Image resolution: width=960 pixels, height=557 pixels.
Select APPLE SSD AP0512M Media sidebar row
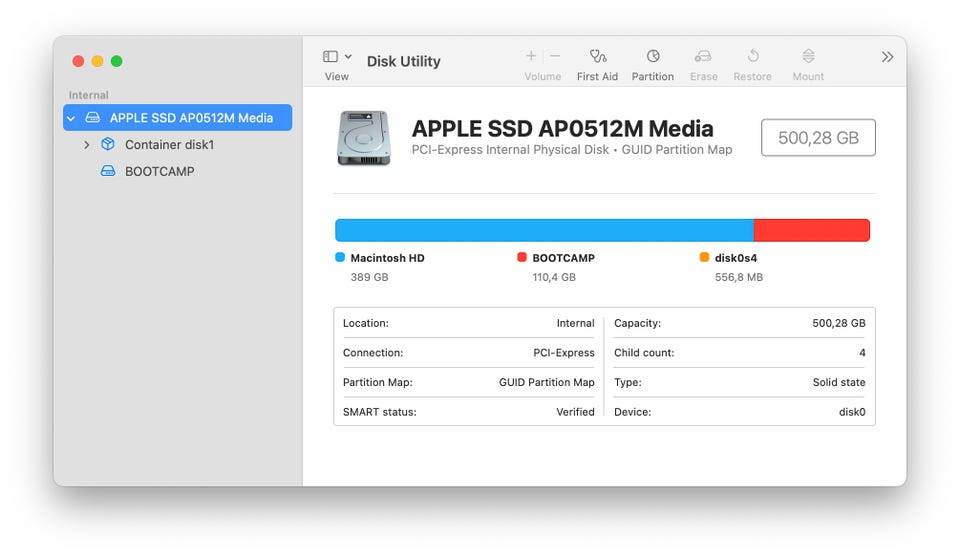point(178,118)
